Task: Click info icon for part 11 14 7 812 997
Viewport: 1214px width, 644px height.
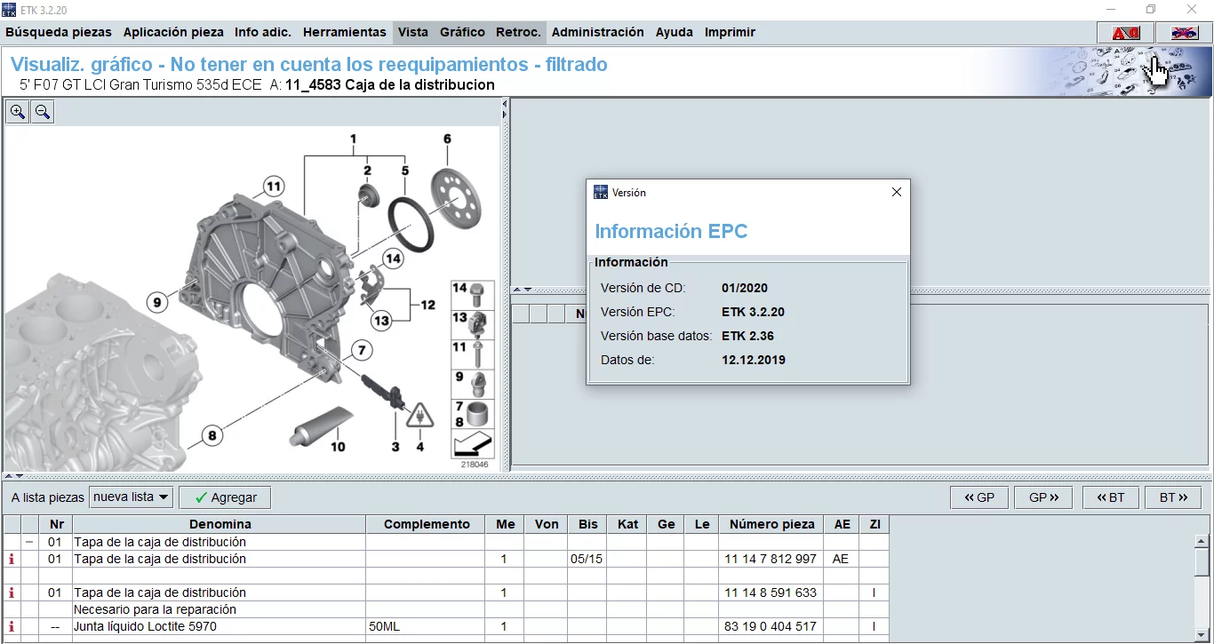Action: (x=12, y=559)
